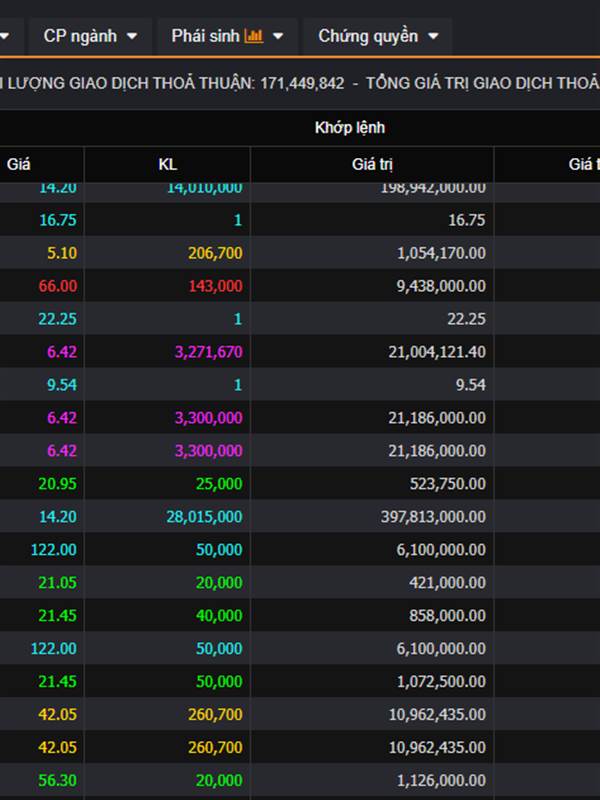Open the Chứng quyền dropdown

[x=378, y=36]
